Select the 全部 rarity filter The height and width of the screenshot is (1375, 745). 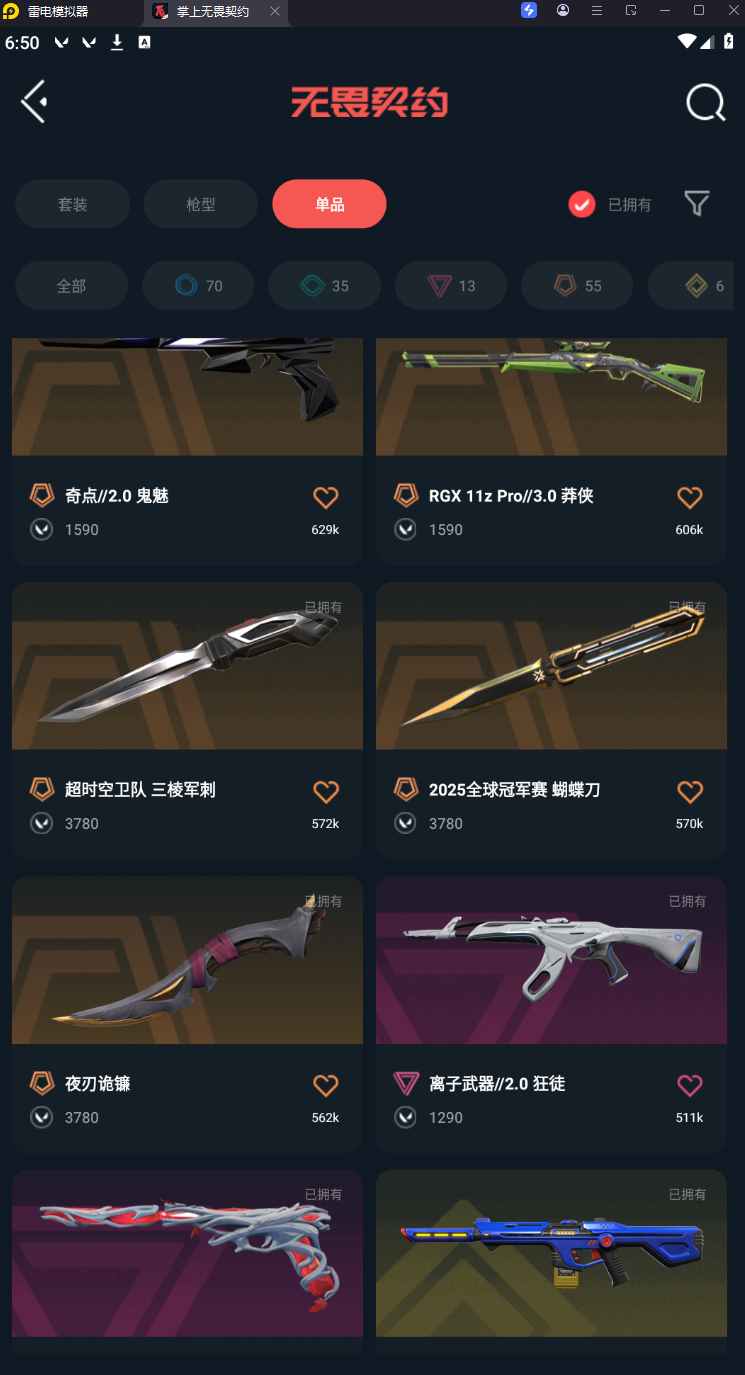point(71,286)
